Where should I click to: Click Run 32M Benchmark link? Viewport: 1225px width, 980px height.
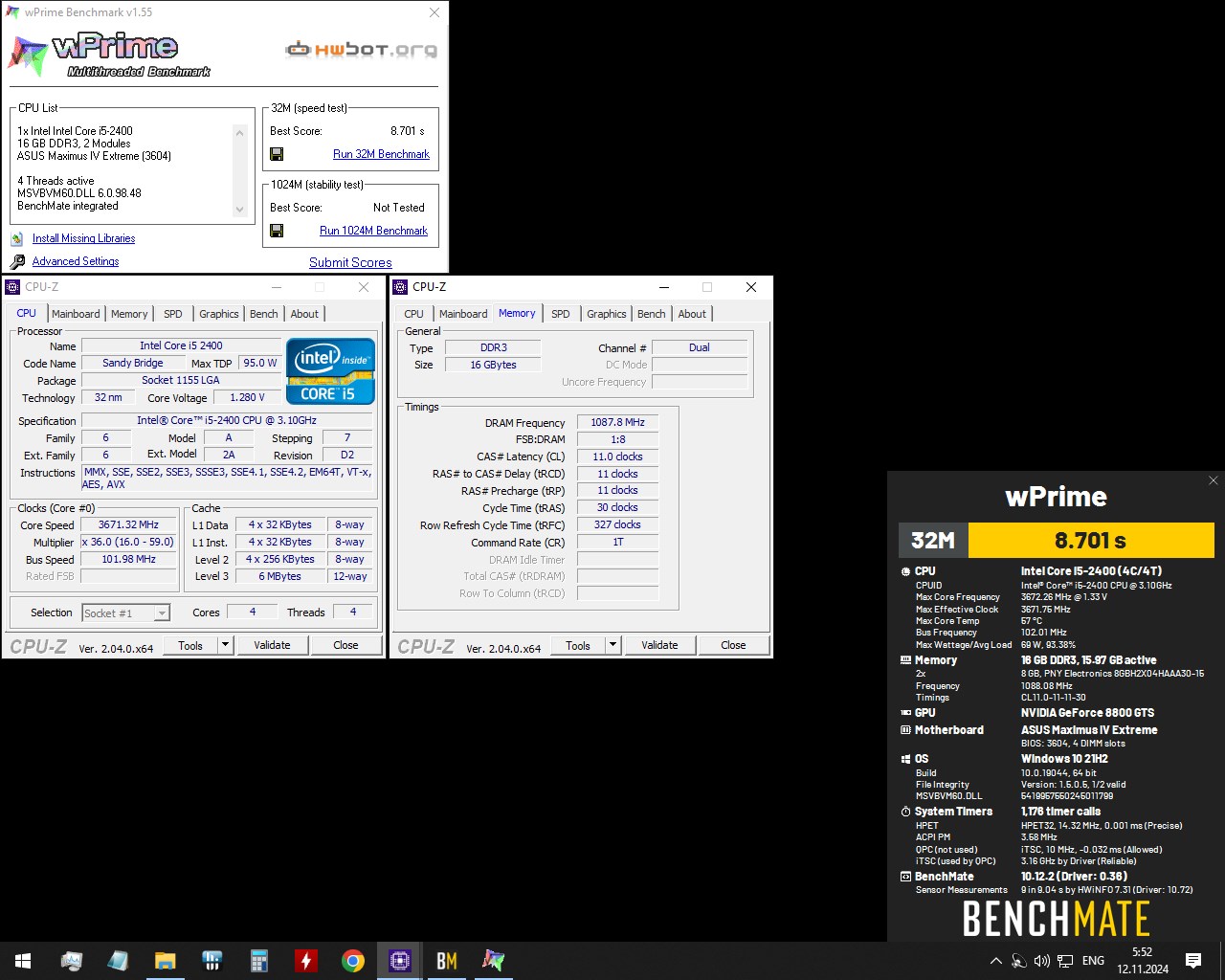coord(381,154)
